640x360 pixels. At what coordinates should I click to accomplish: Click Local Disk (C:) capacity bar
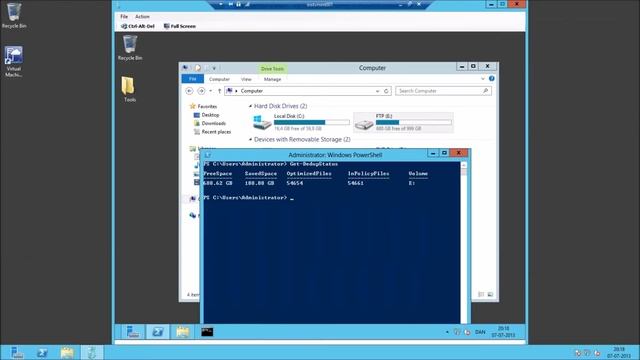click(x=311, y=122)
